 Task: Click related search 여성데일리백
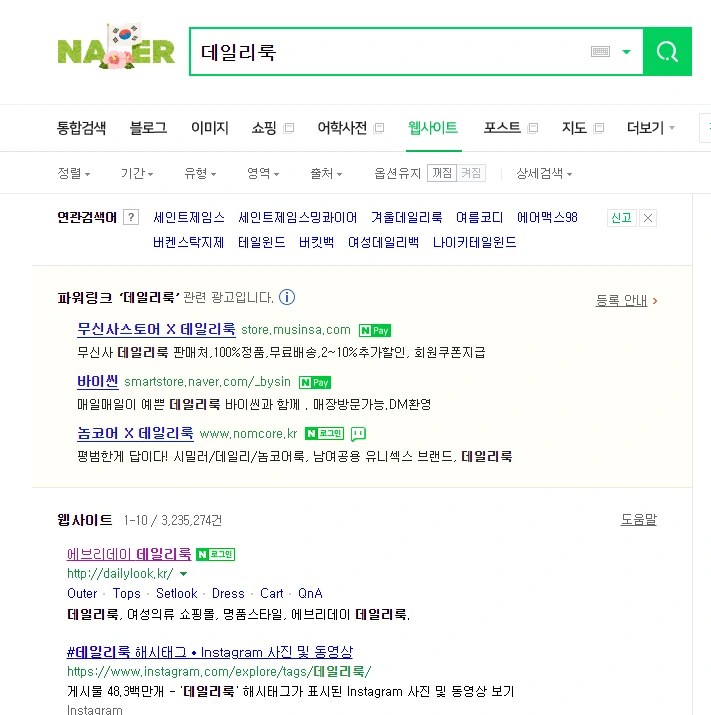tap(383, 242)
